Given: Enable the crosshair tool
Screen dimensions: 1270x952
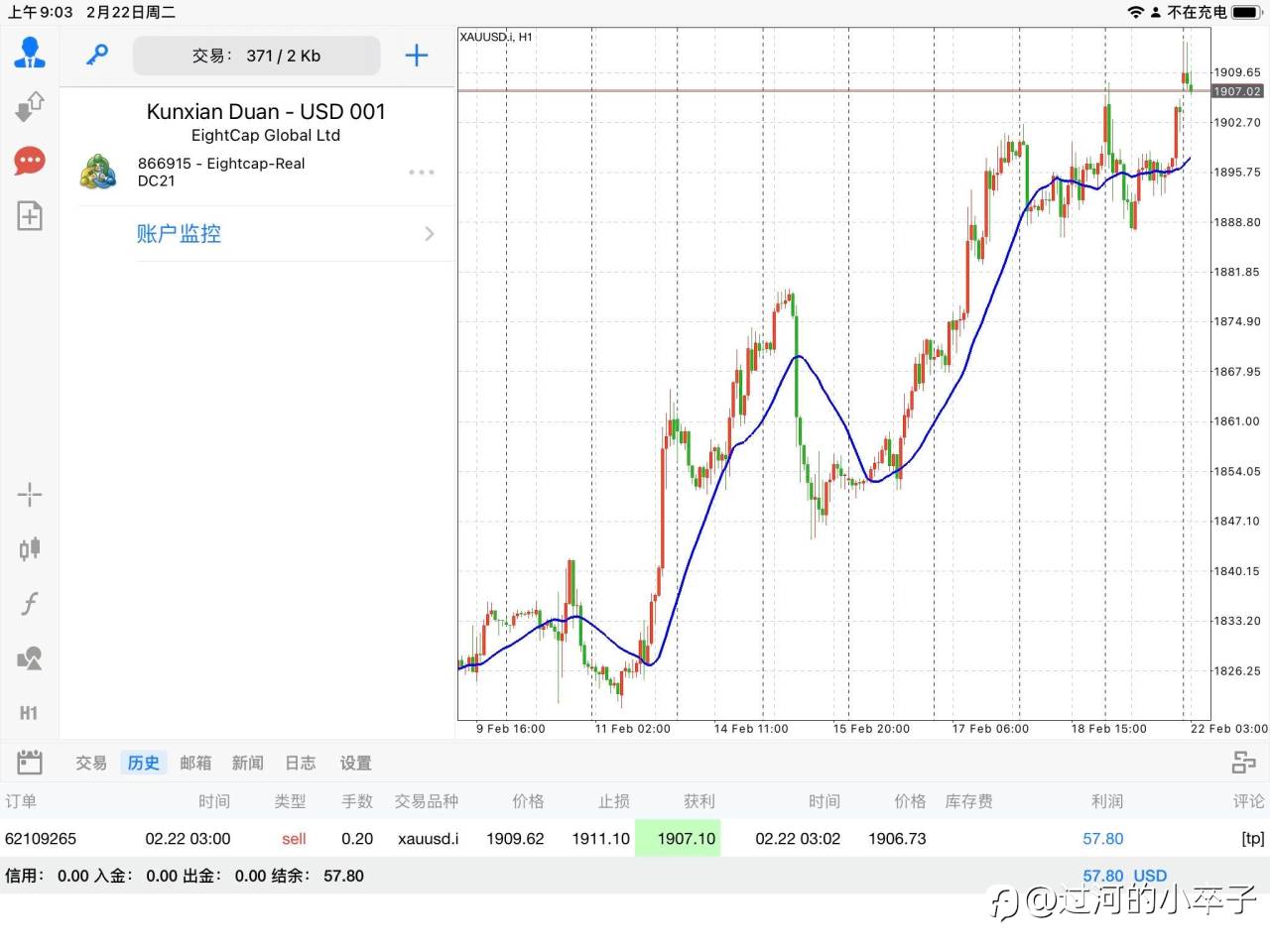Looking at the screenshot, I should (30, 494).
